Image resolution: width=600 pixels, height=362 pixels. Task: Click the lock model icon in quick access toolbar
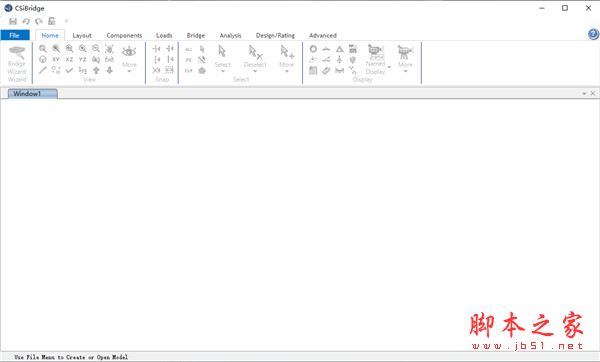pyautogui.click(x=52, y=21)
